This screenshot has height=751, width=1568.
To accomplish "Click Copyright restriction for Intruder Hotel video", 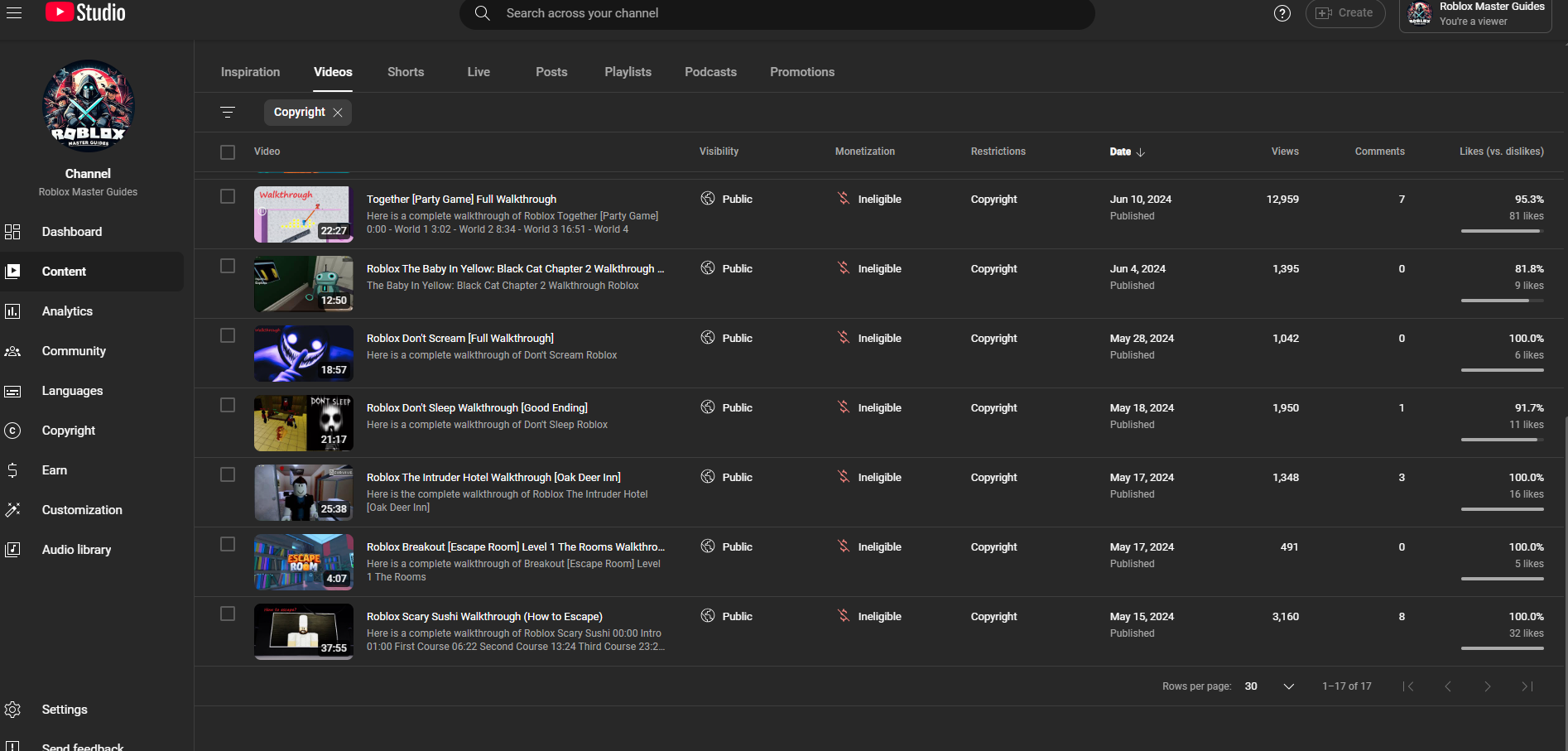I will pos(993,478).
